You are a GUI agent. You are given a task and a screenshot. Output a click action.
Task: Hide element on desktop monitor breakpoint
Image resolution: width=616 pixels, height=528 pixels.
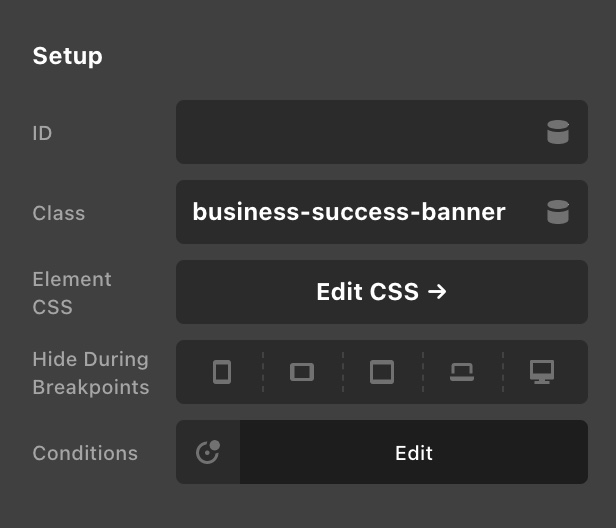point(542,372)
